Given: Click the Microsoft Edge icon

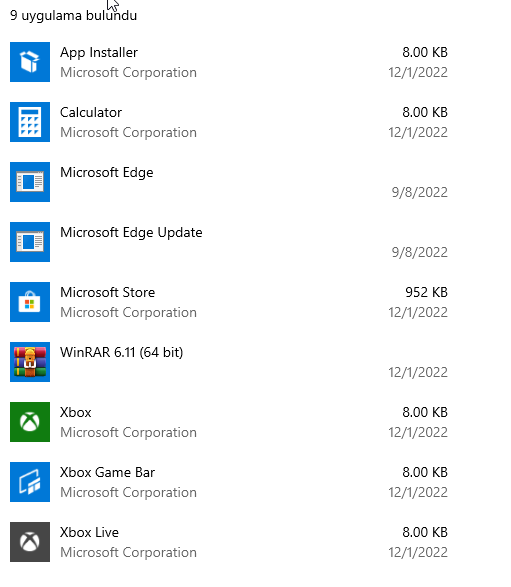Looking at the screenshot, I should [x=30, y=182].
